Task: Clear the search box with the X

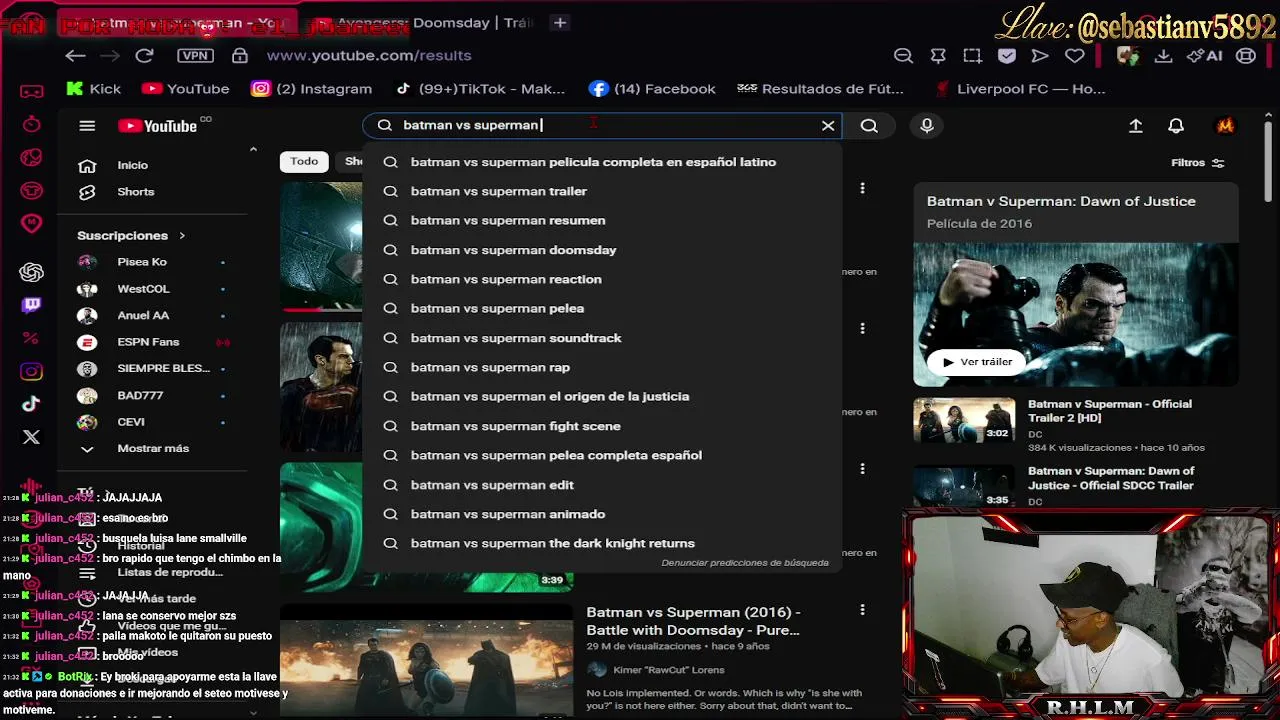Action: coord(828,126)
